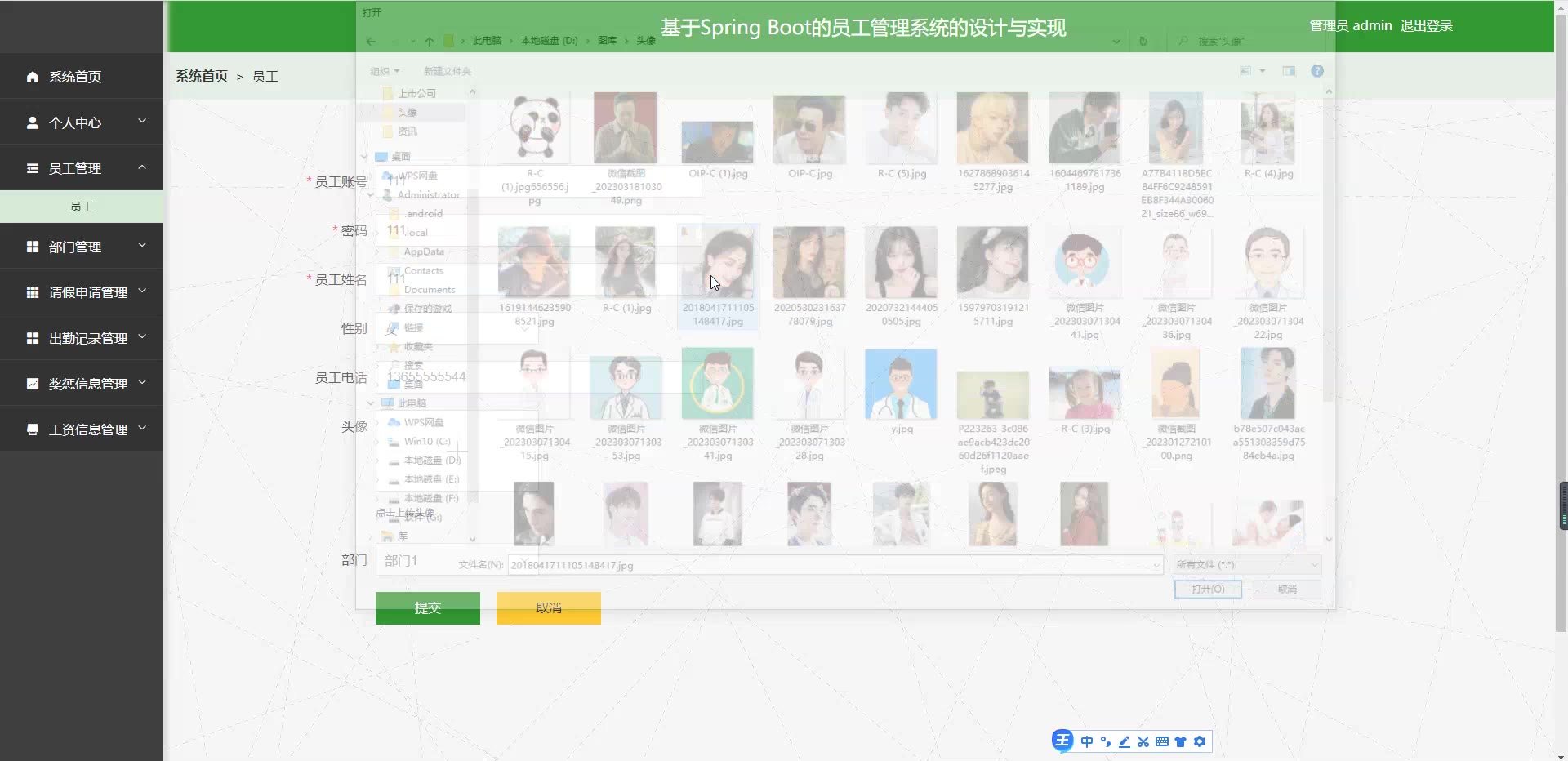
Task: Open the 组织 dropdown in the file dialog
Action: (x=385, y=72)
